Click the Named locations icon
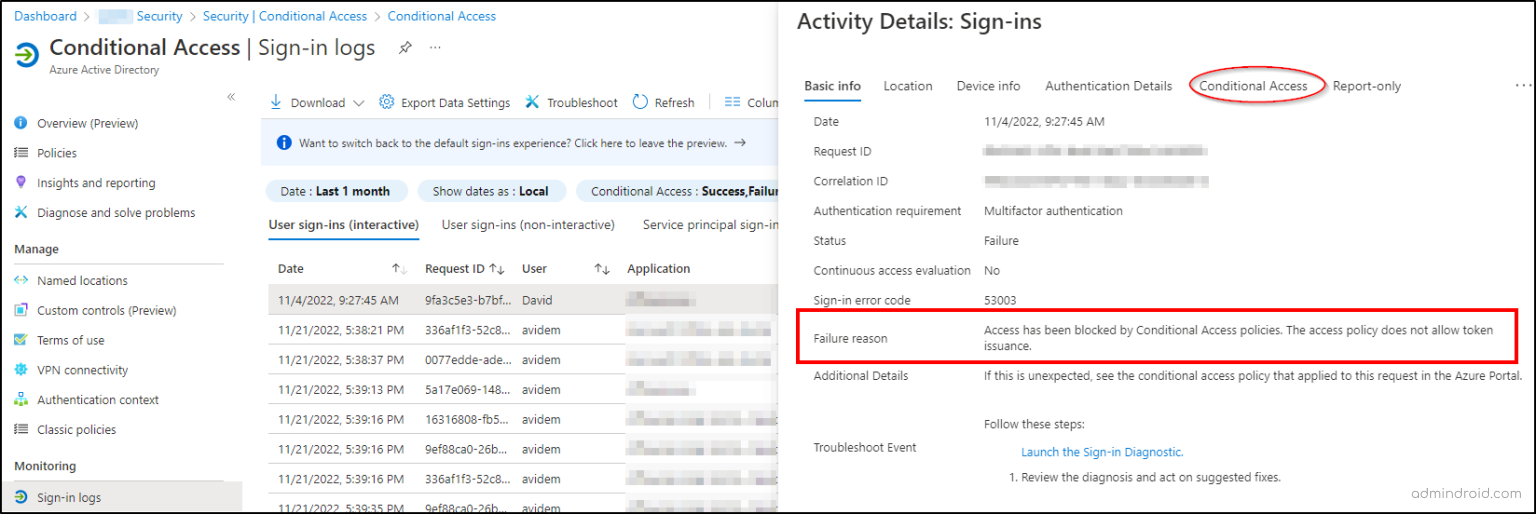Image resolution: width=1536 pixels, height=514 pixels. (21, 280)
